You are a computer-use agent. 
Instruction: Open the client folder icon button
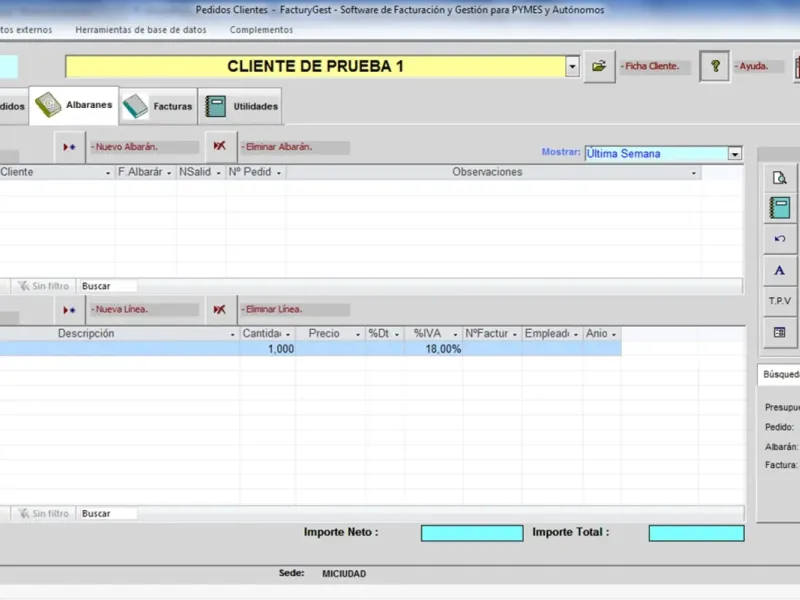599,66
